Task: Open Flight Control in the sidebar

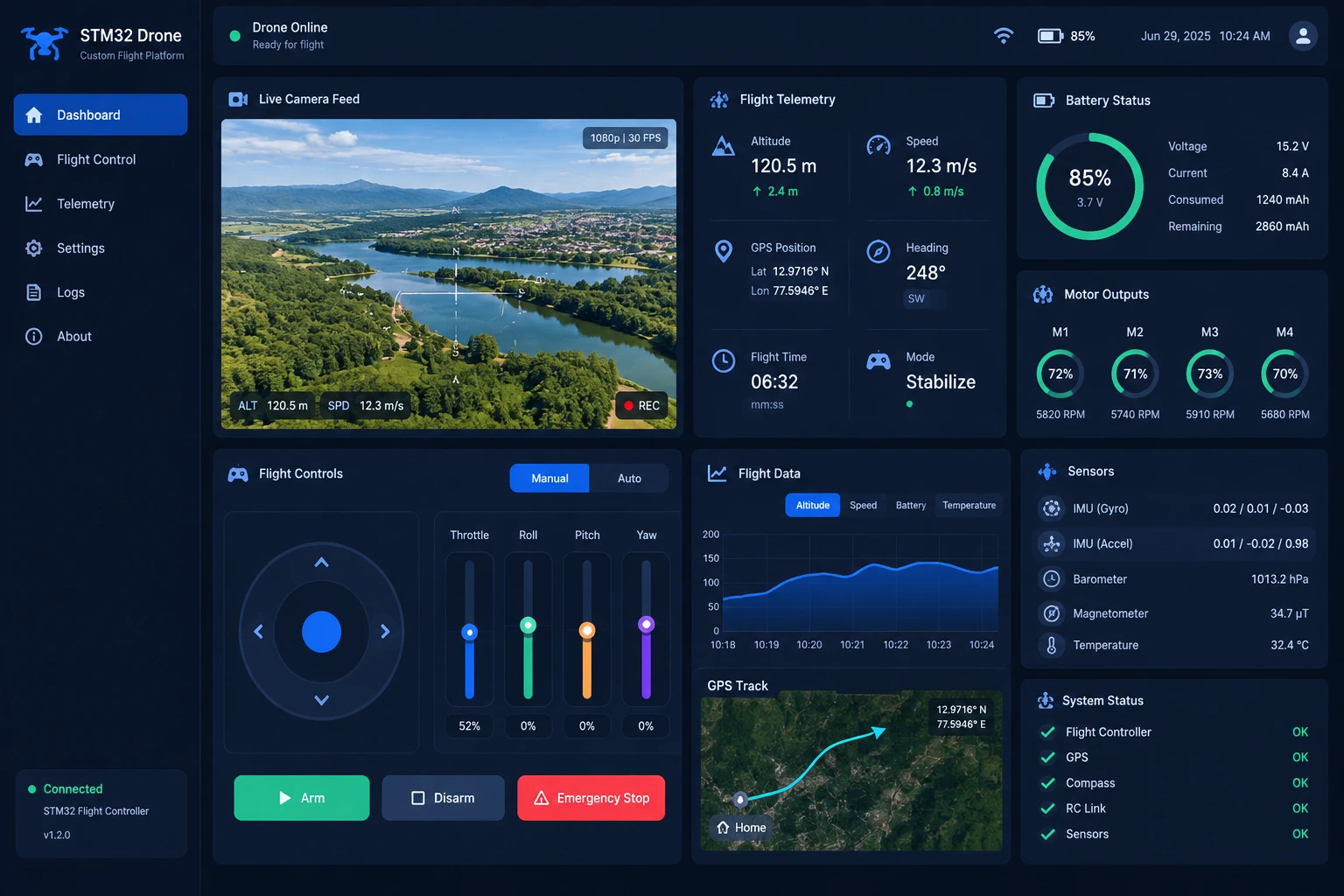Action: (x=101, y=159)
